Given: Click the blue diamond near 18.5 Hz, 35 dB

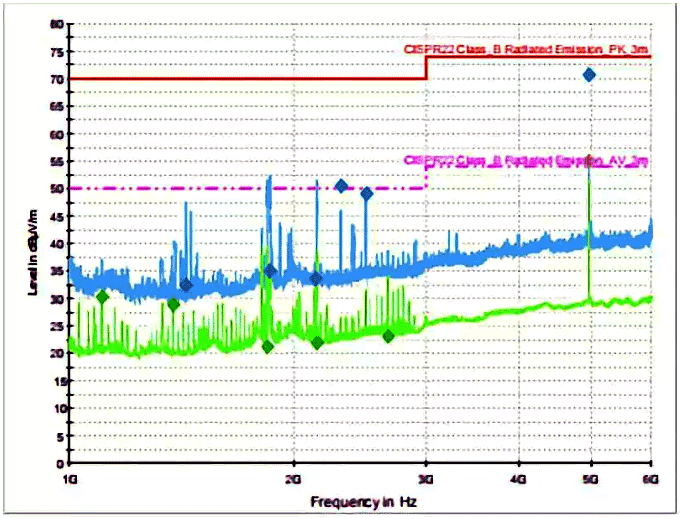Looking at the screenshot, I should tap(270, 271).
